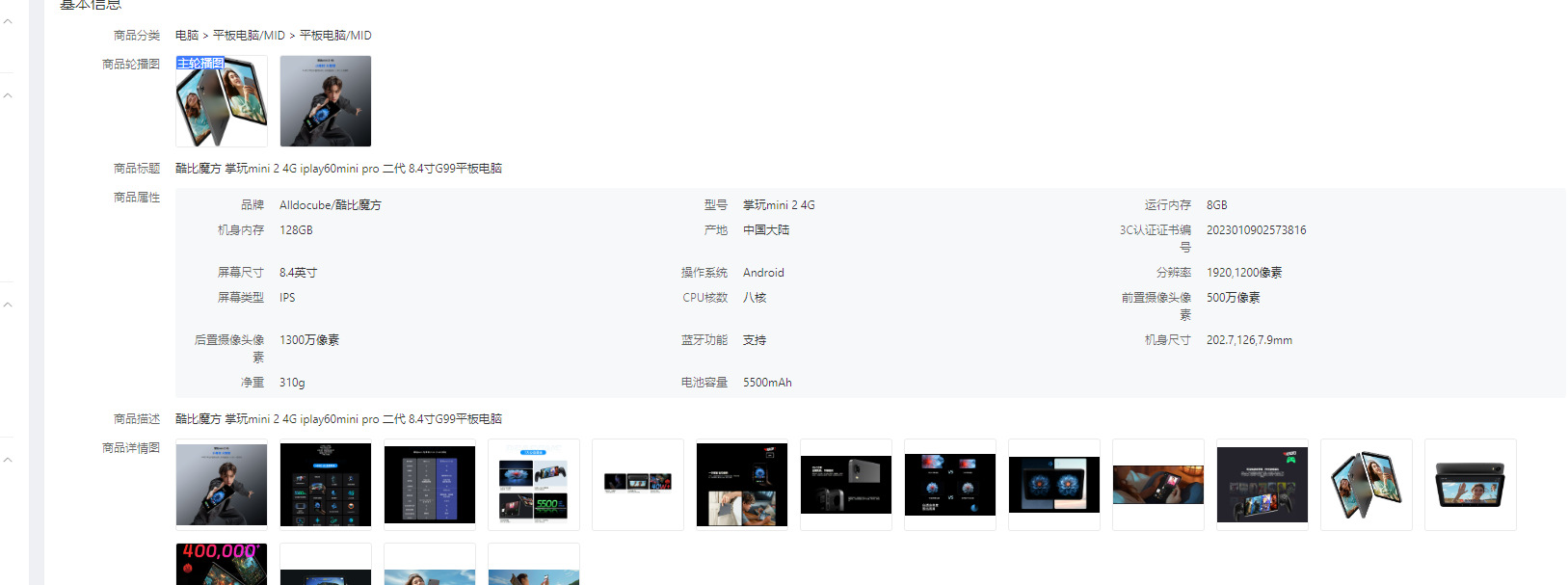1568x585 pixels.
Task: Open the detail image with the VS comparison screens
Action: pyautogui.click(x=950, y=485)
